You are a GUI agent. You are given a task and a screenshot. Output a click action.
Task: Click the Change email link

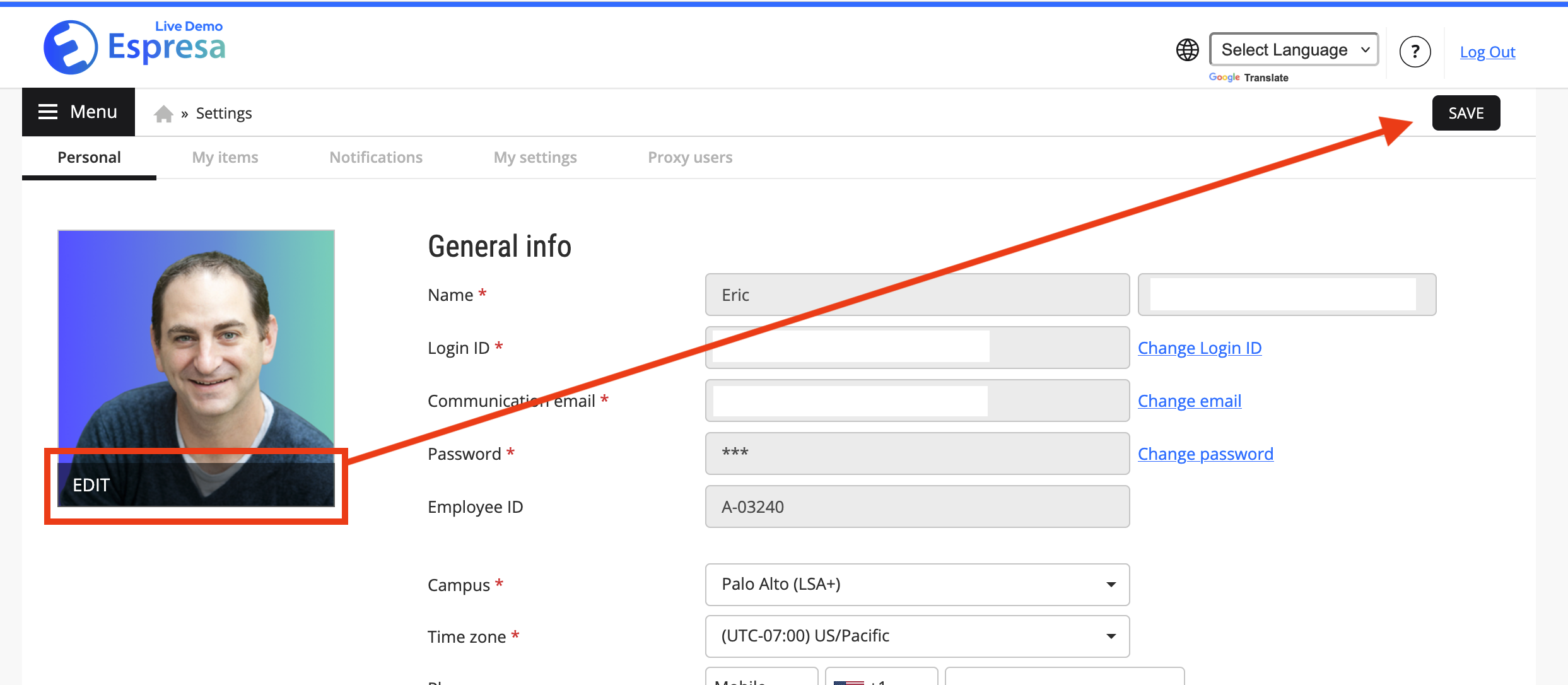click(1190, 401)
